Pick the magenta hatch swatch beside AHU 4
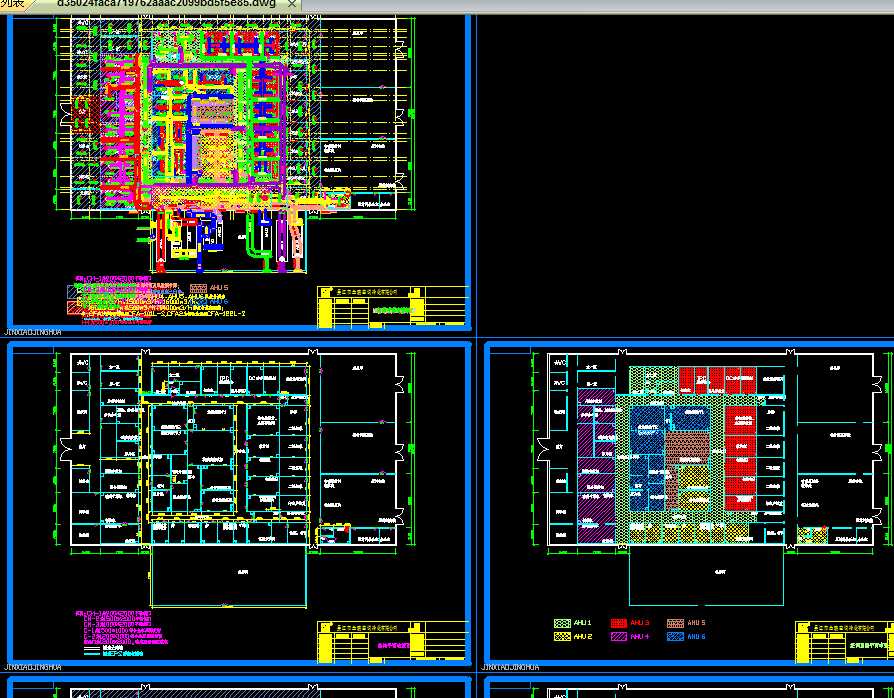Image resolution: width=894 pixels, height=698 pixels. 619,636
